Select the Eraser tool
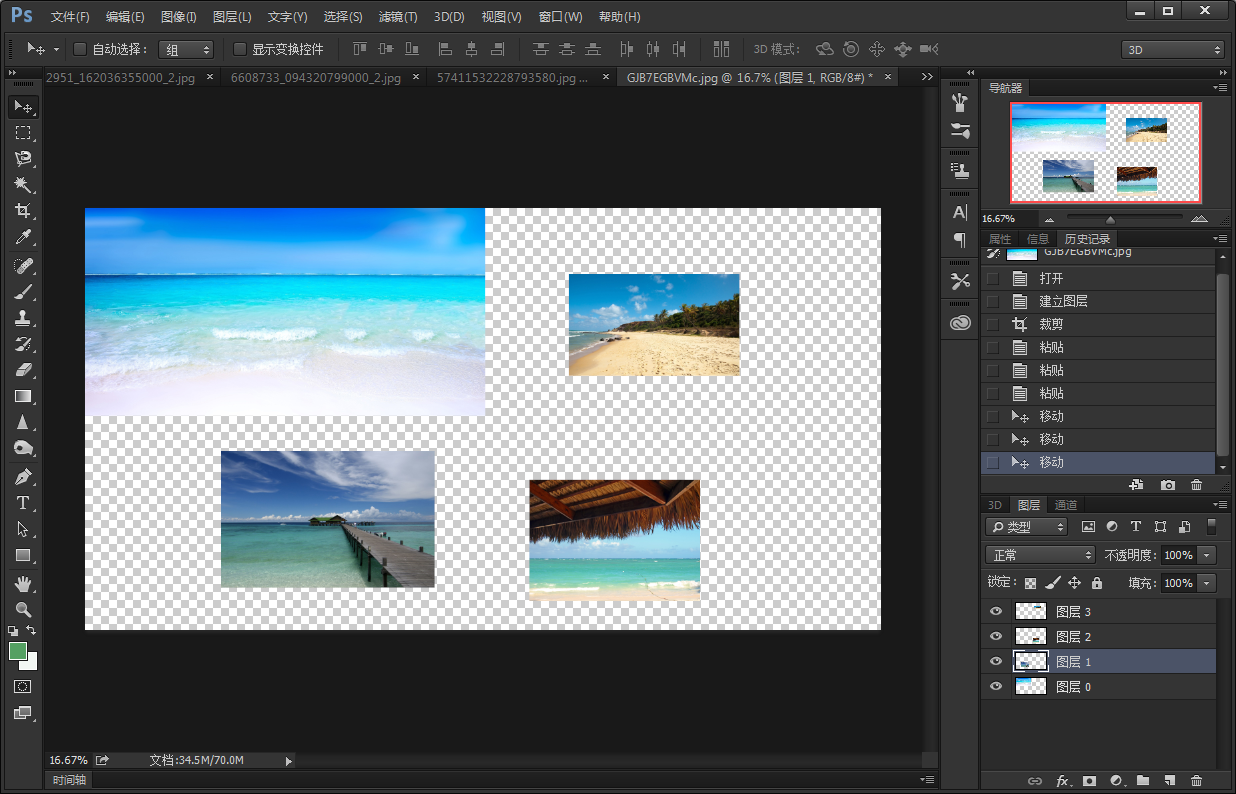 click(x=23, y=370)
